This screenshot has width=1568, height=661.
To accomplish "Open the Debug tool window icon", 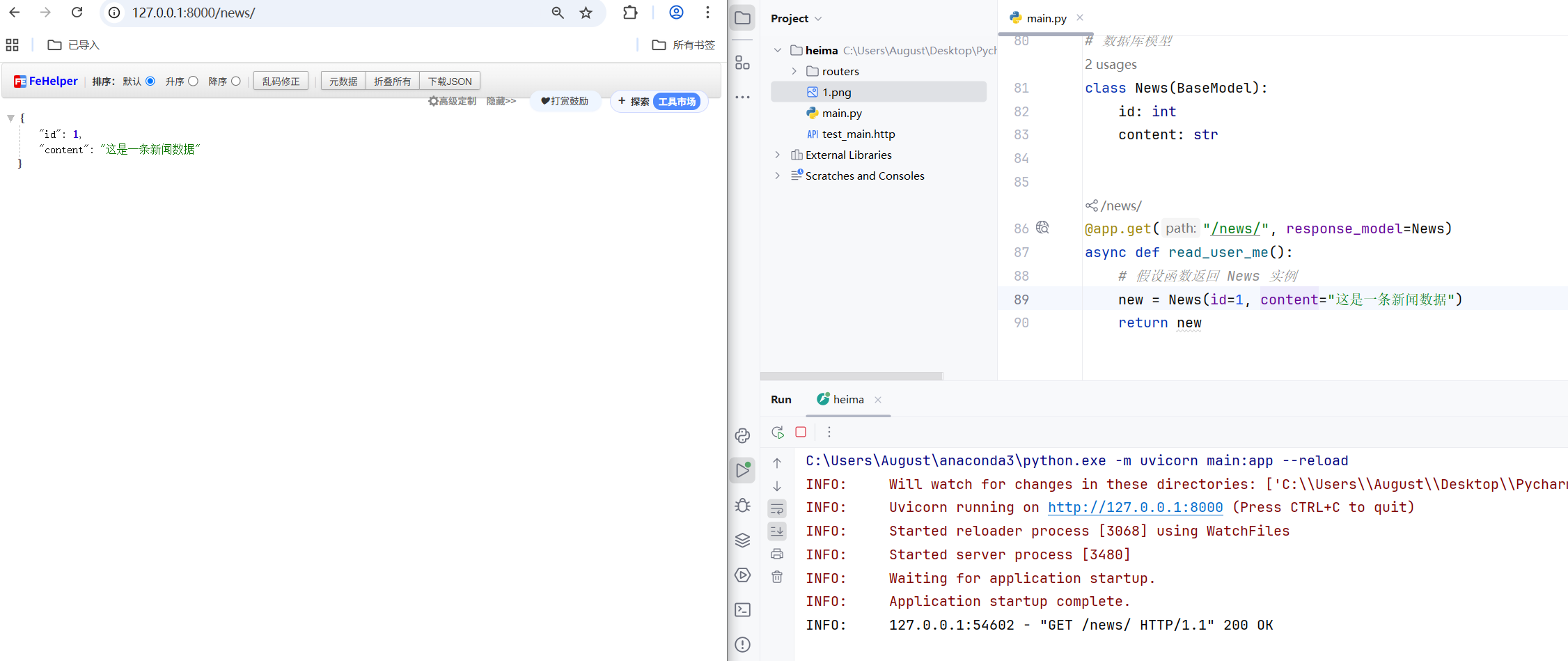I will pyautogui.click(x=743, y=506).
